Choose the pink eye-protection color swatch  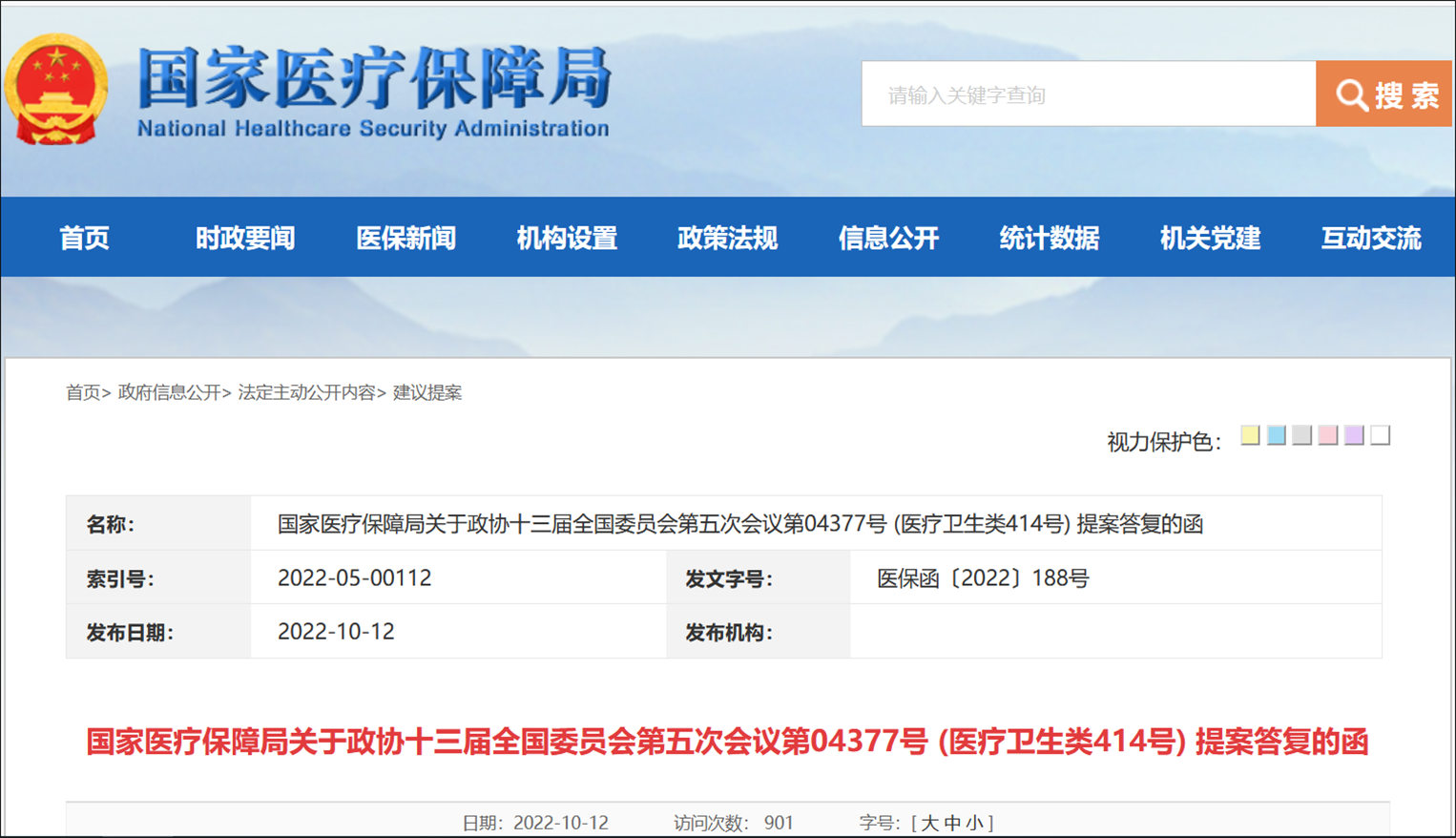[x=1328, y=435]
